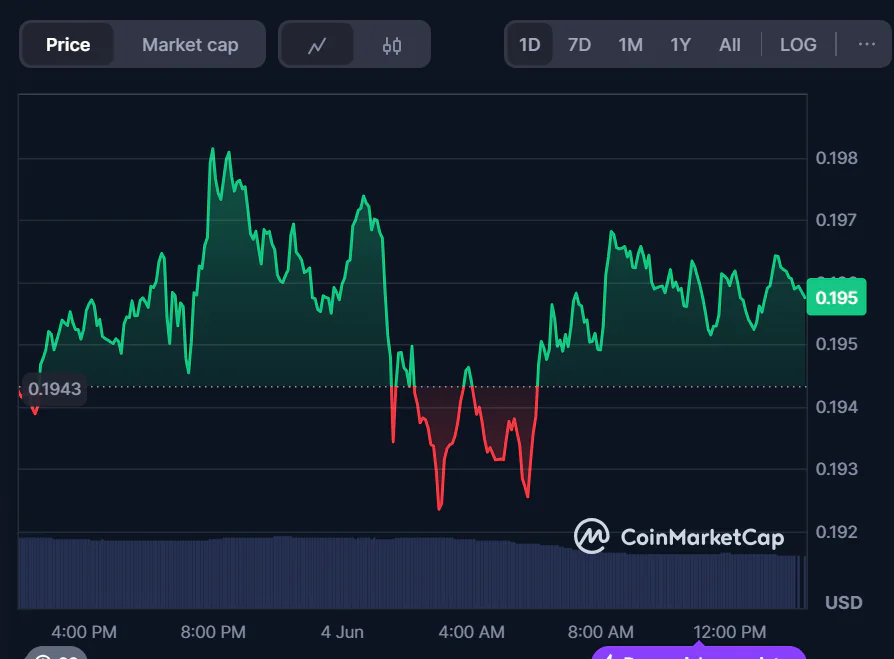Image resolution: width=894 pixels, height=659 pixels.
Task: Select the 7D time range
Action: [579, 45]
